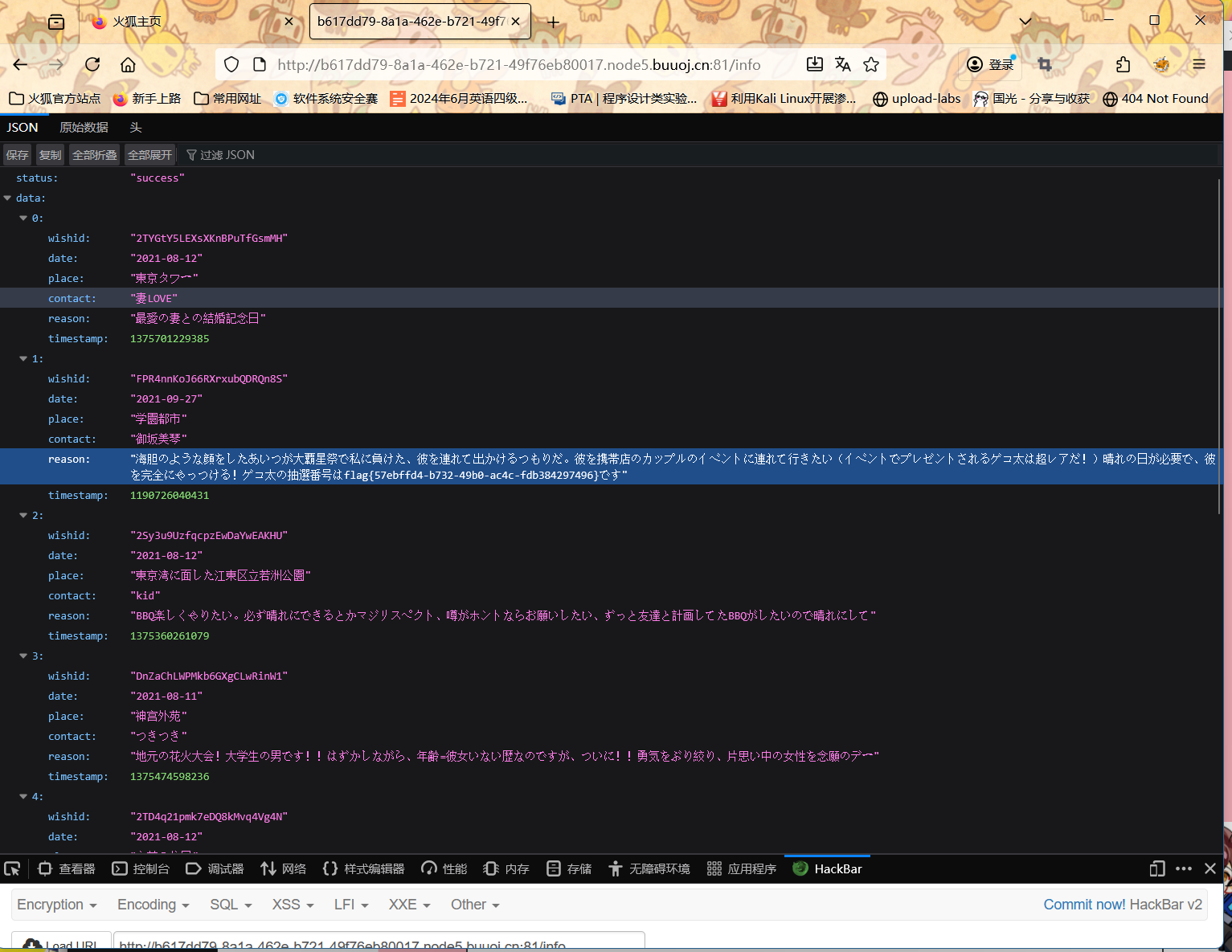Open the extensions puzzle icon
This screenshot has height=952, width=1232.
click(1123, 65)
